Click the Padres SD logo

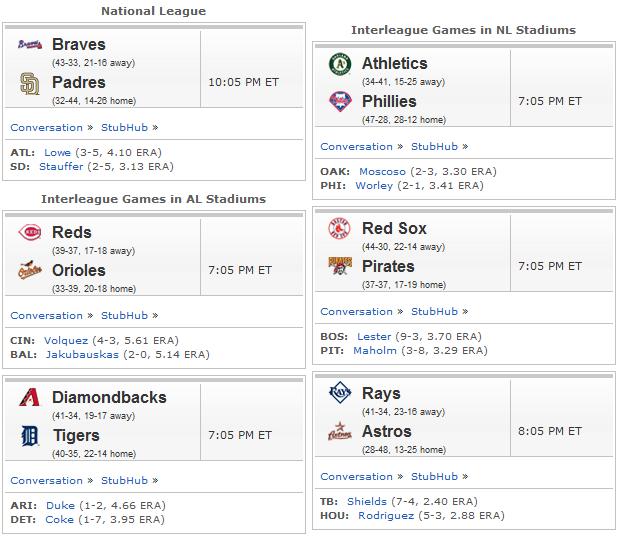30,83
